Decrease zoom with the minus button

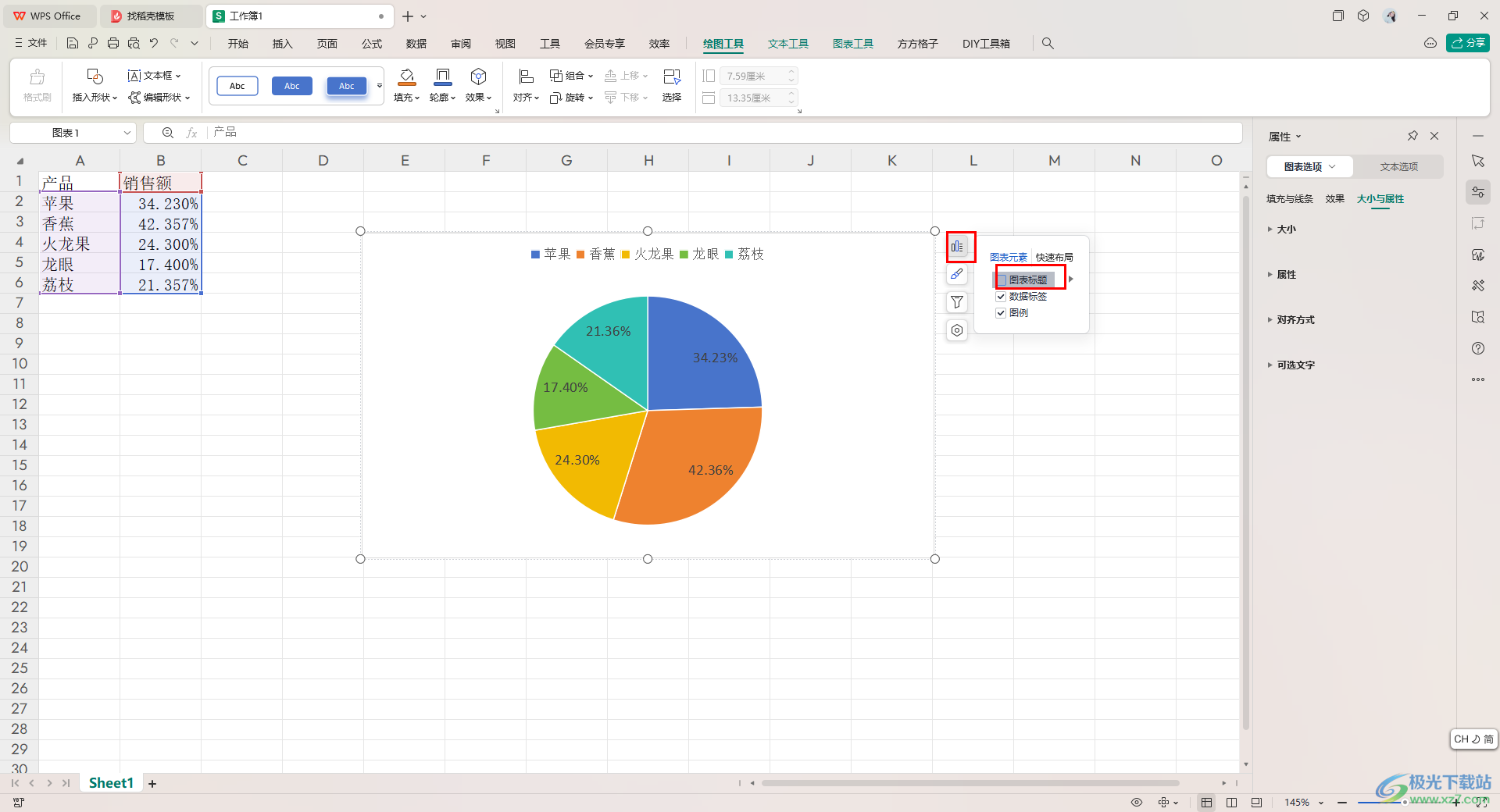pos(1342,803)
